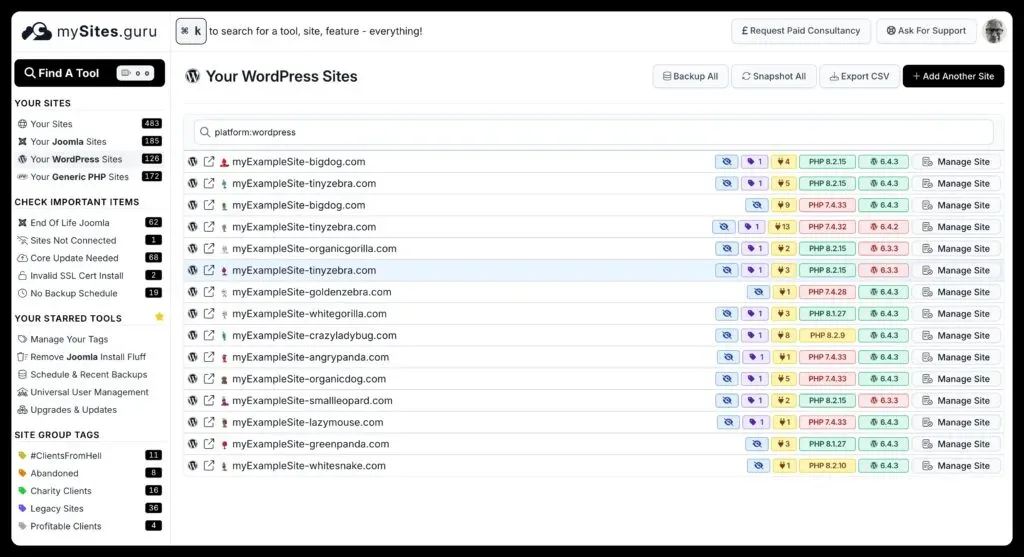Toggle eye visibility badge on organicdog row
This screenshot has width=1024, height=557.
tap(727, 379)
